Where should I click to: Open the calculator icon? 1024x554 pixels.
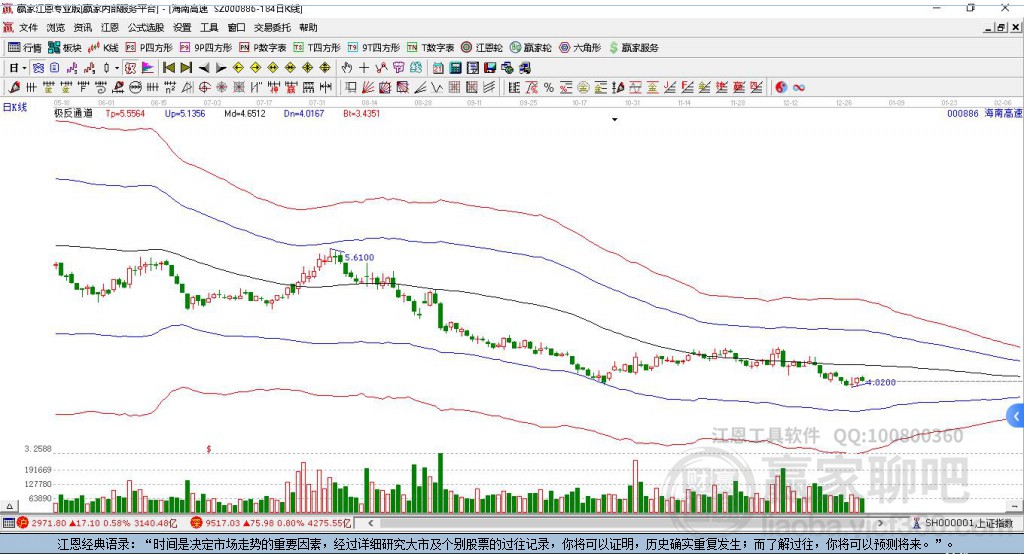point(455,68)
